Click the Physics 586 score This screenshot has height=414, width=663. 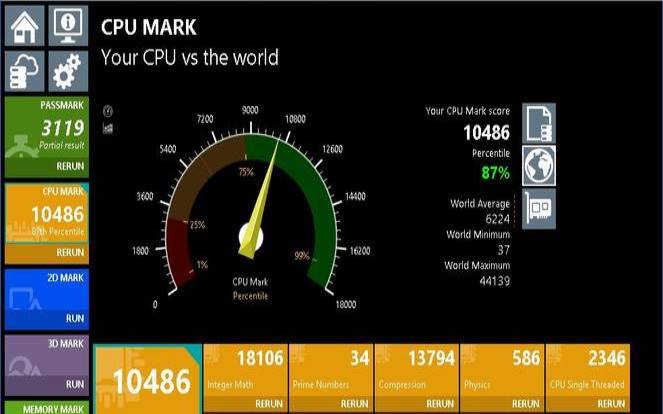pyautogui.click(x=526, y=358)
